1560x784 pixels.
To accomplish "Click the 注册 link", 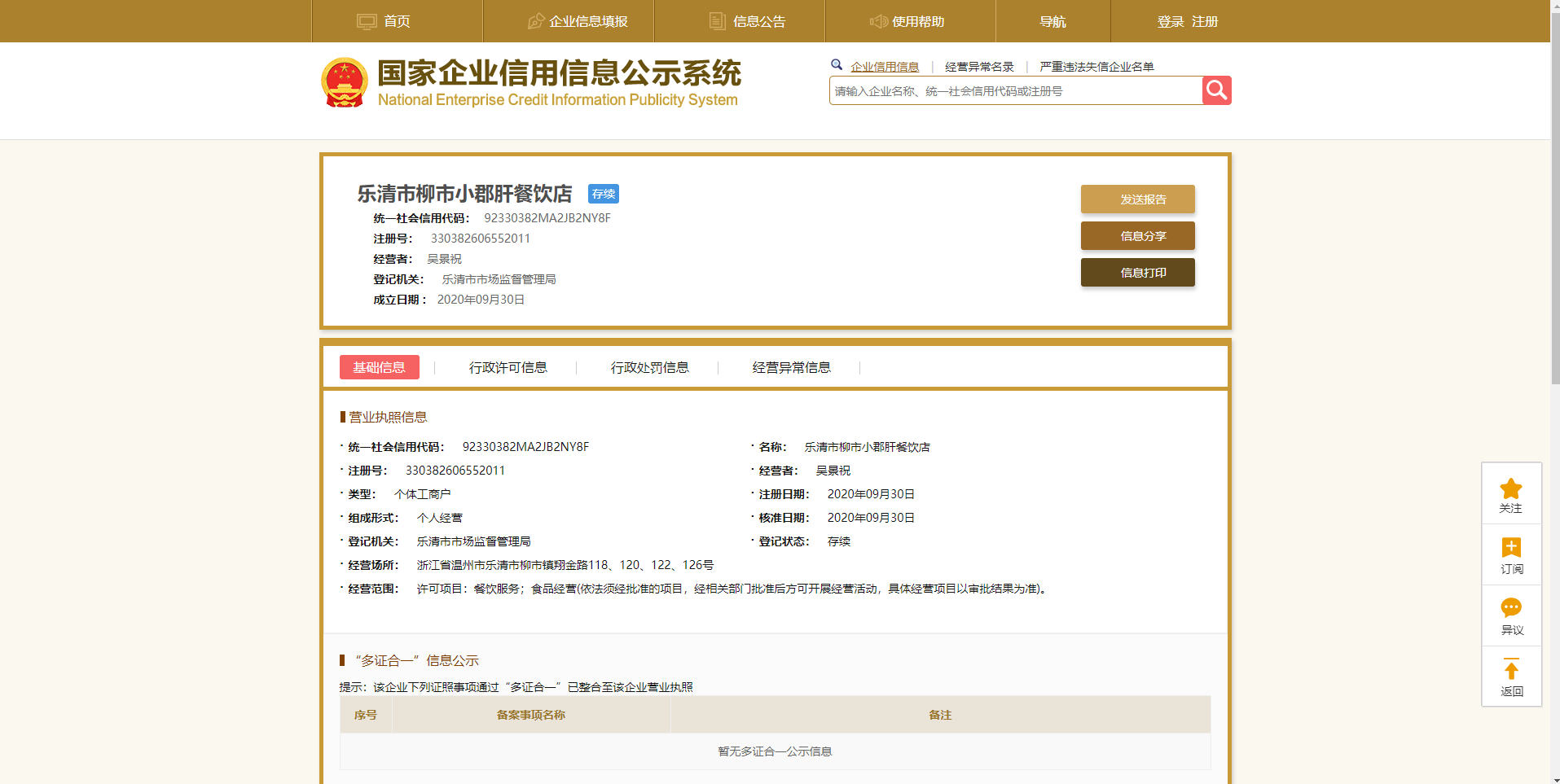I will pyautogui.click(x=1205, y=21).
